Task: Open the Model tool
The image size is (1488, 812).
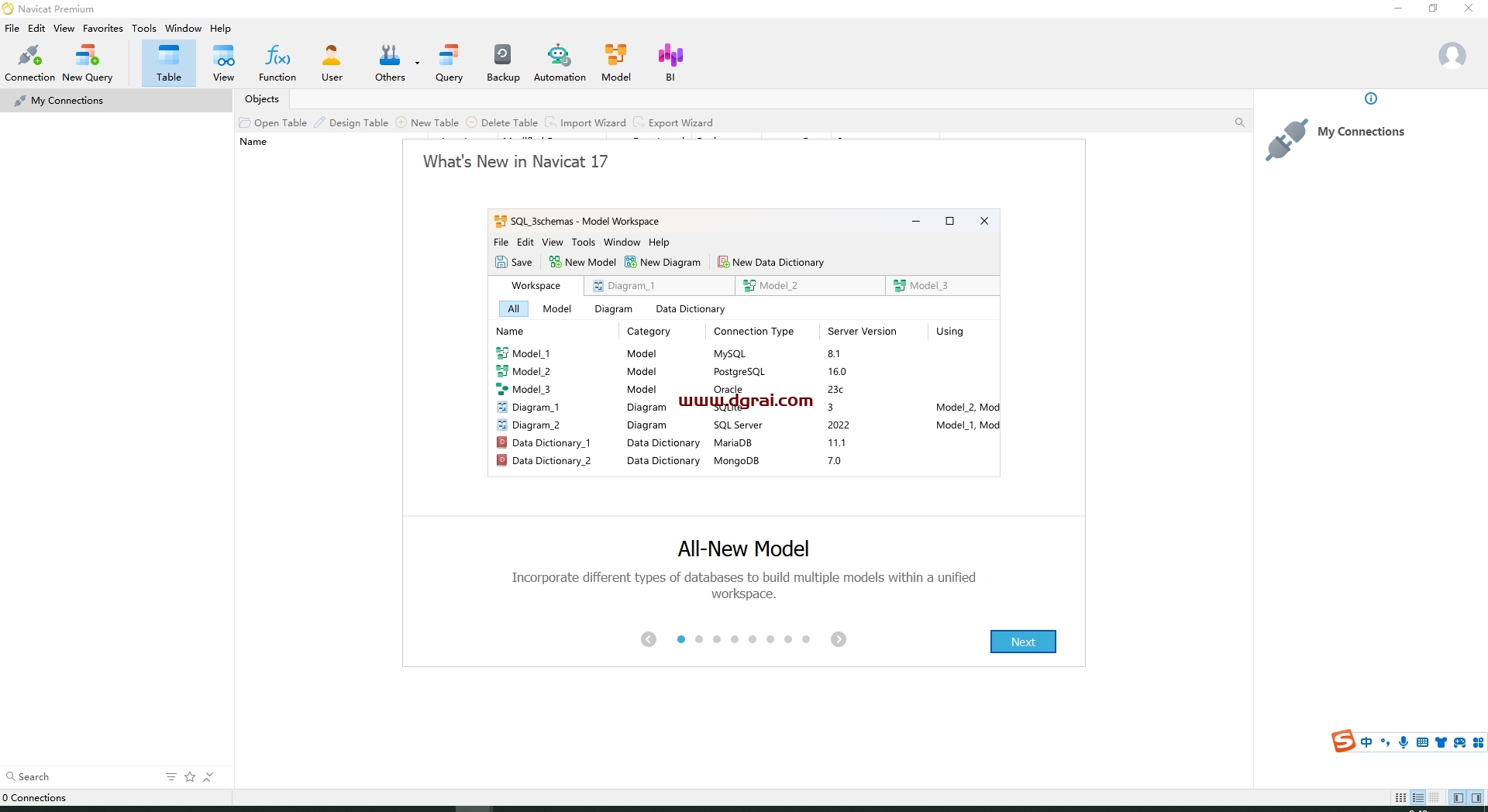Action: [x=615, y=63]
